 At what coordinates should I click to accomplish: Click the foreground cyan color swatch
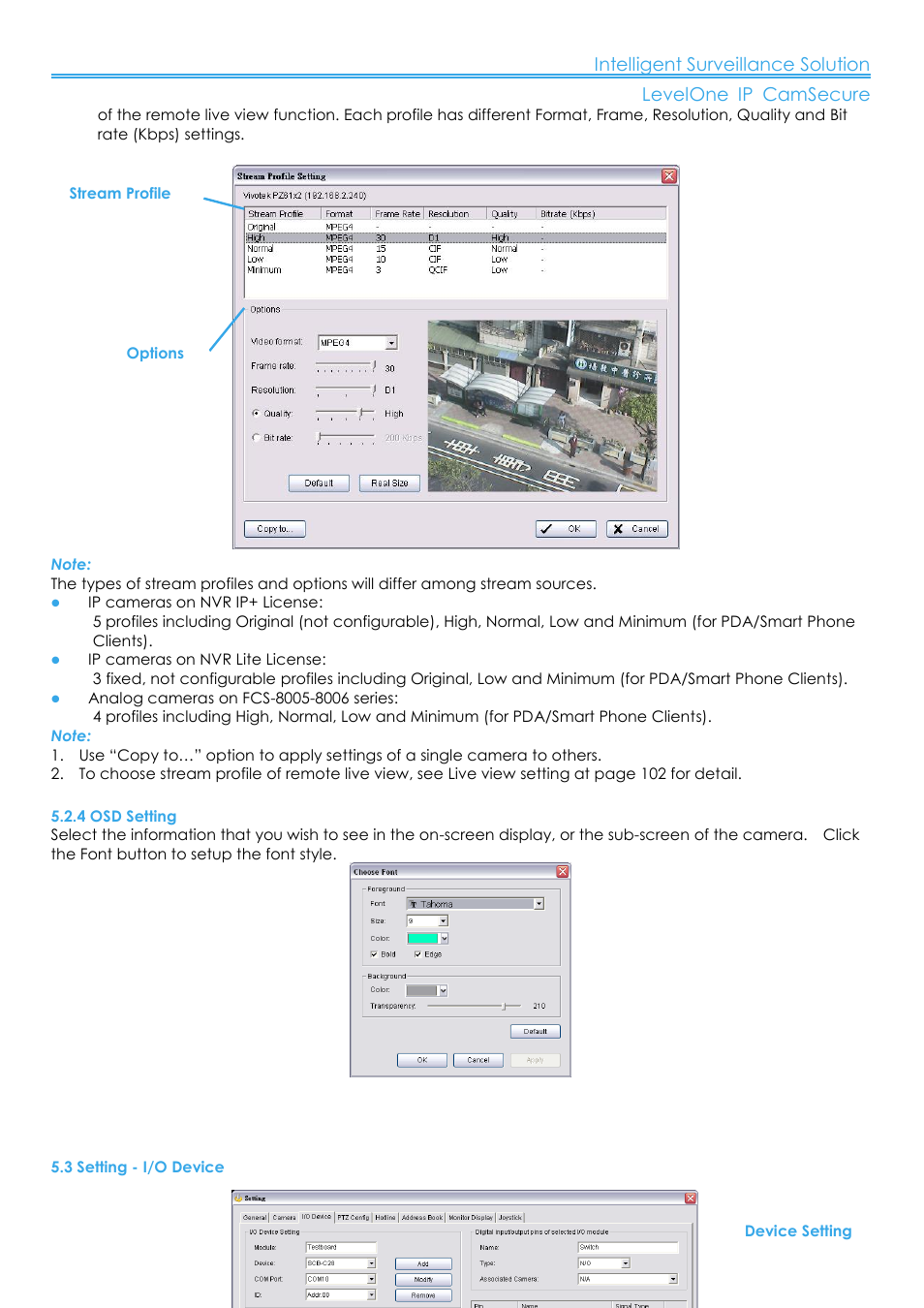click(x=422, y=939)
